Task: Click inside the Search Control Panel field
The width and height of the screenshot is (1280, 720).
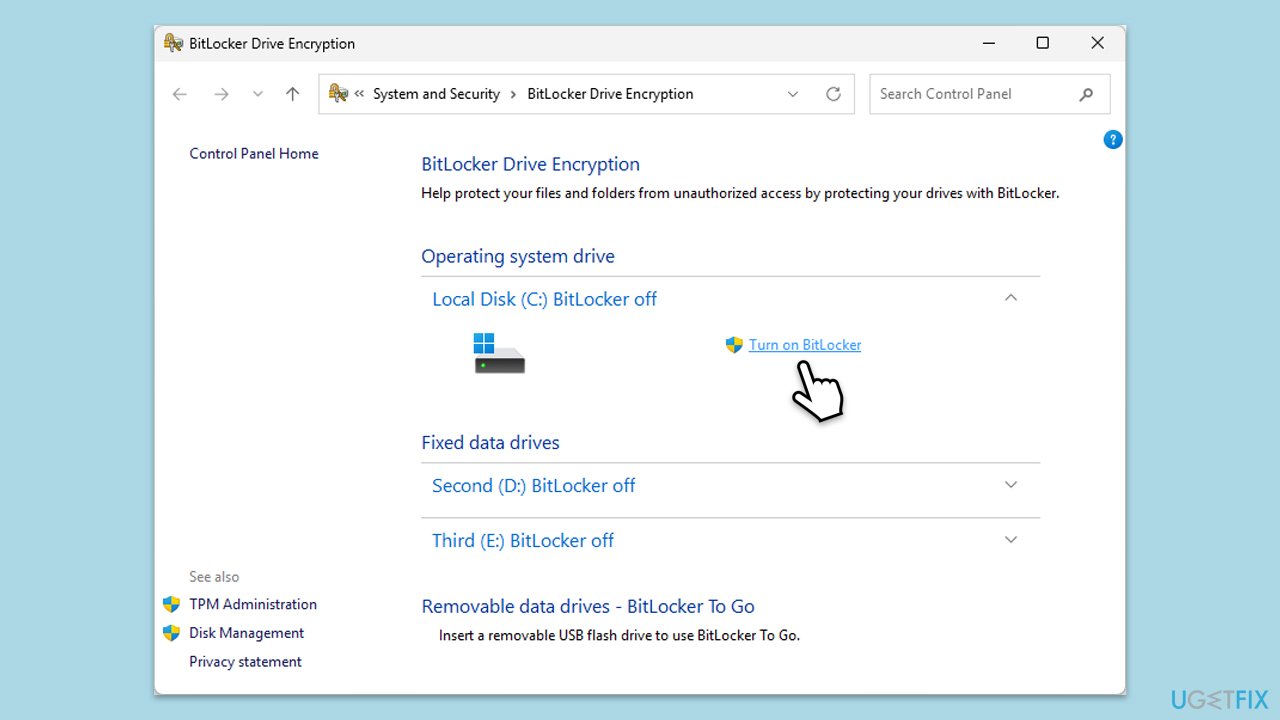Action: click(960, 93)
